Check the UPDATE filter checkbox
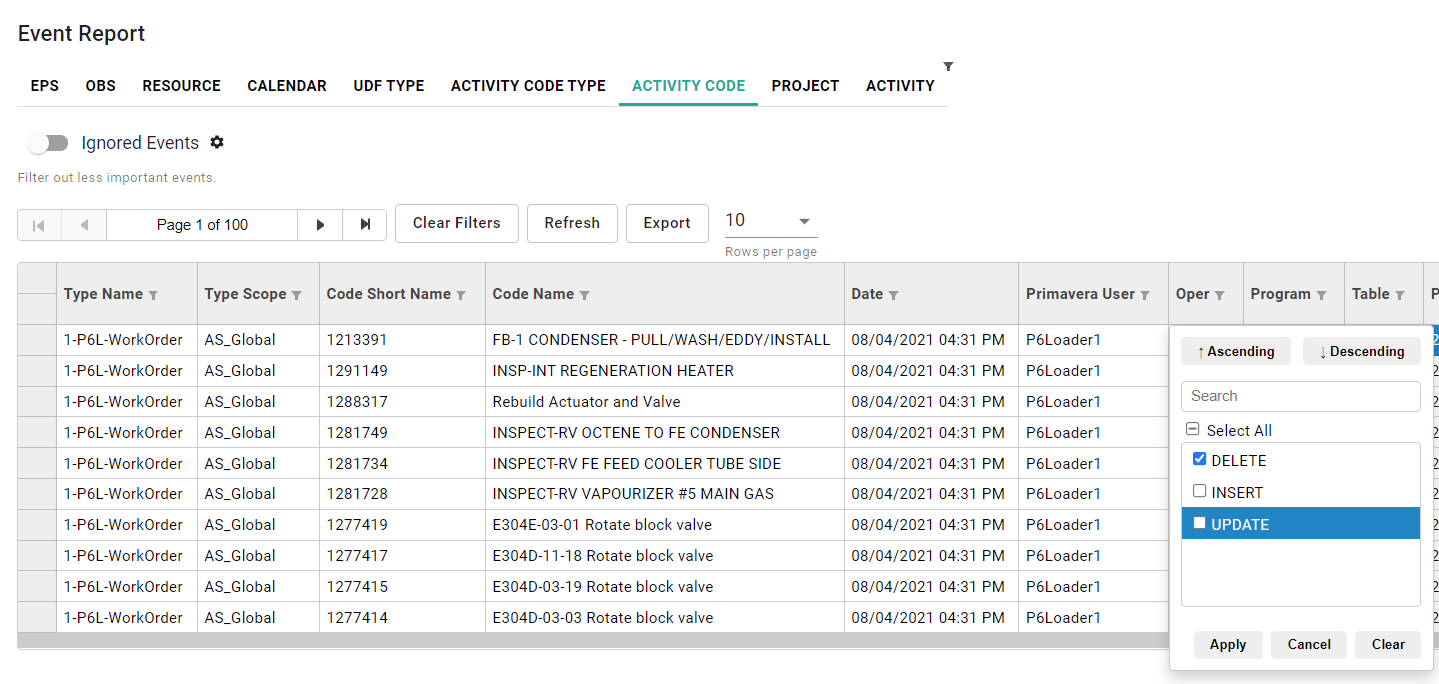 pyautogui.click(x=1200, y=523)
